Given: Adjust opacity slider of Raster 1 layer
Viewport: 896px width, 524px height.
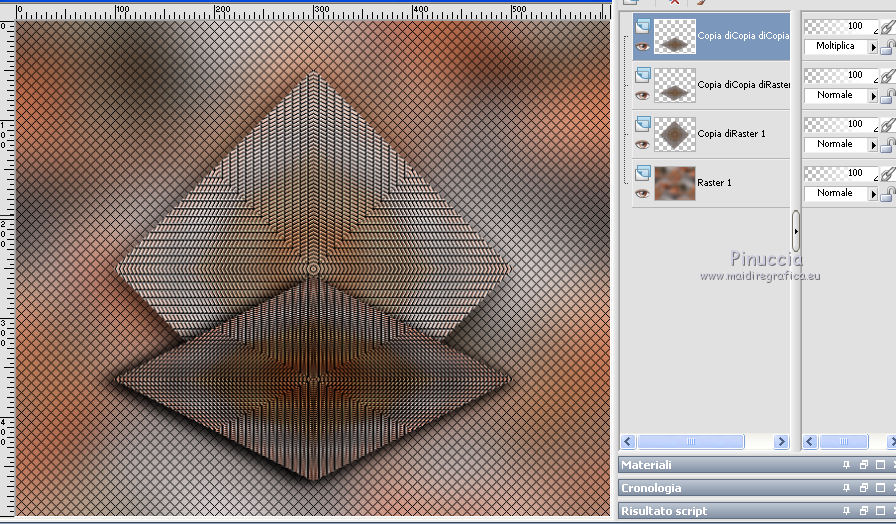Looking at the screenshot, I should pos(841,174).
